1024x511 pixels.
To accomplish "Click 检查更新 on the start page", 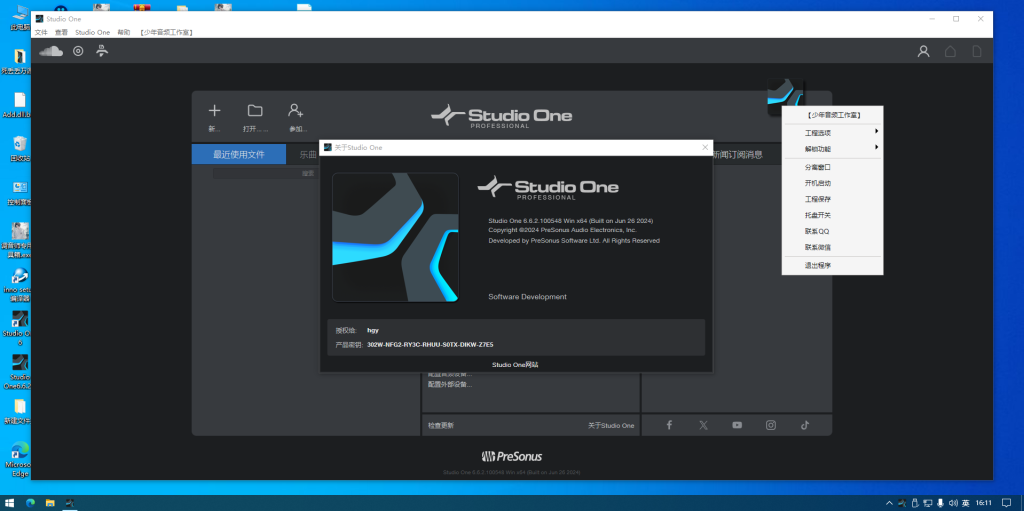I will pos(441,425).
